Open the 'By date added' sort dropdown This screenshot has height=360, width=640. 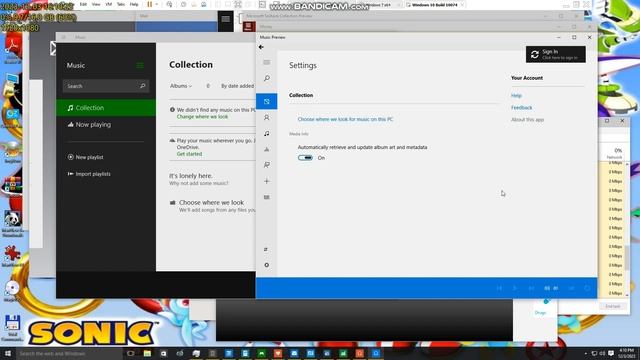[237, 86]
